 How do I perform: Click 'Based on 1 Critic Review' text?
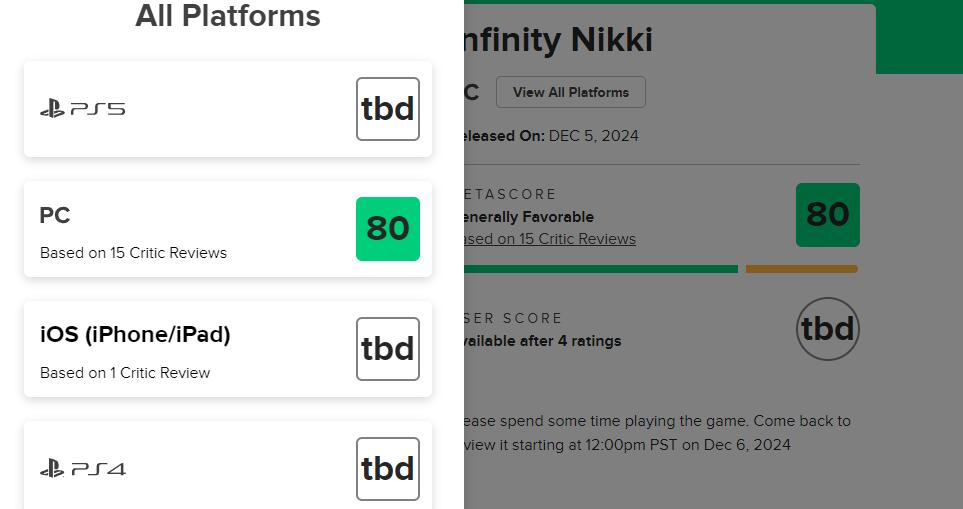tap(125, 373)
